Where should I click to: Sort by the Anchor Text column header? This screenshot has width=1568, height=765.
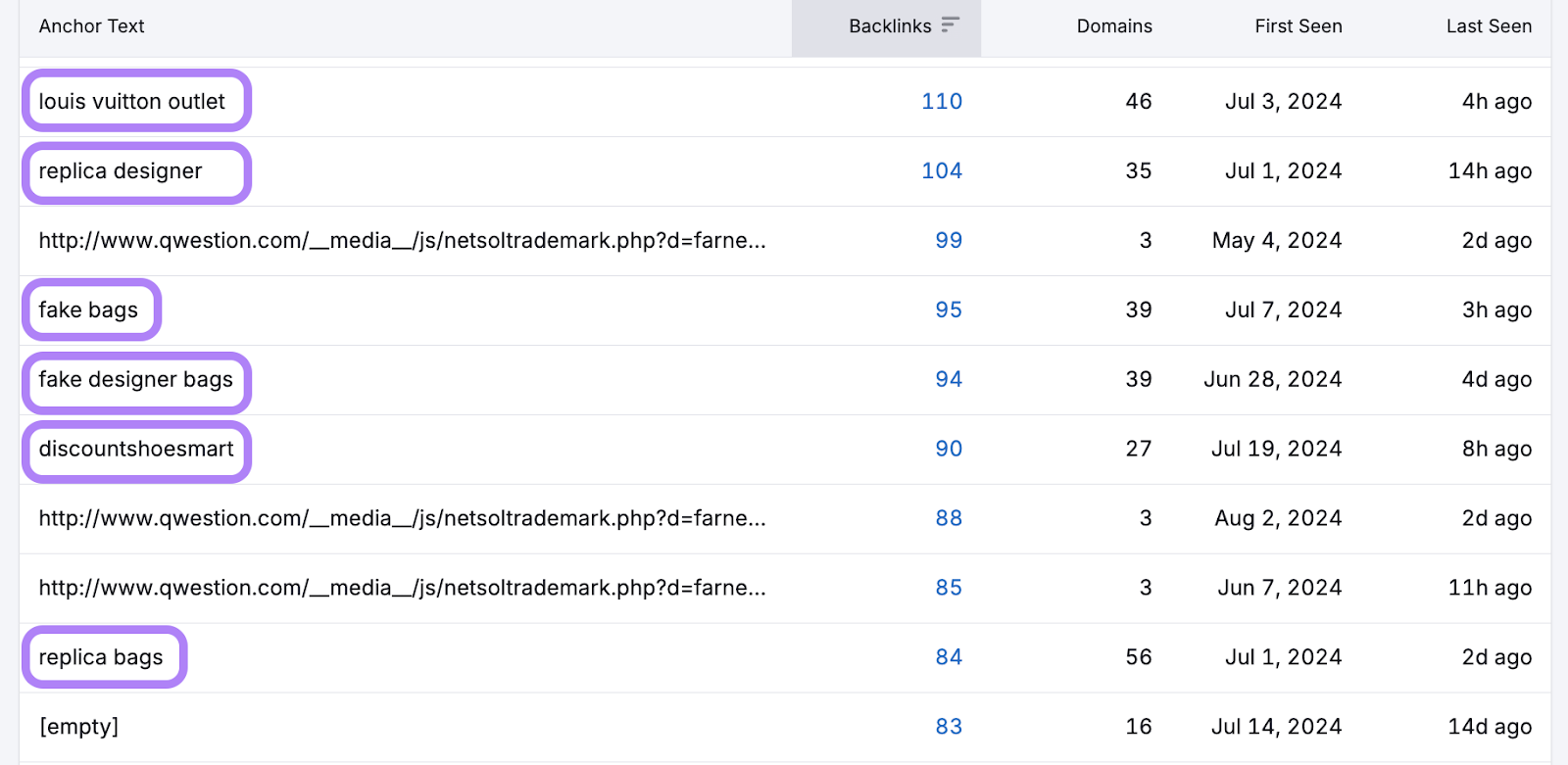[x=91, y=26]
